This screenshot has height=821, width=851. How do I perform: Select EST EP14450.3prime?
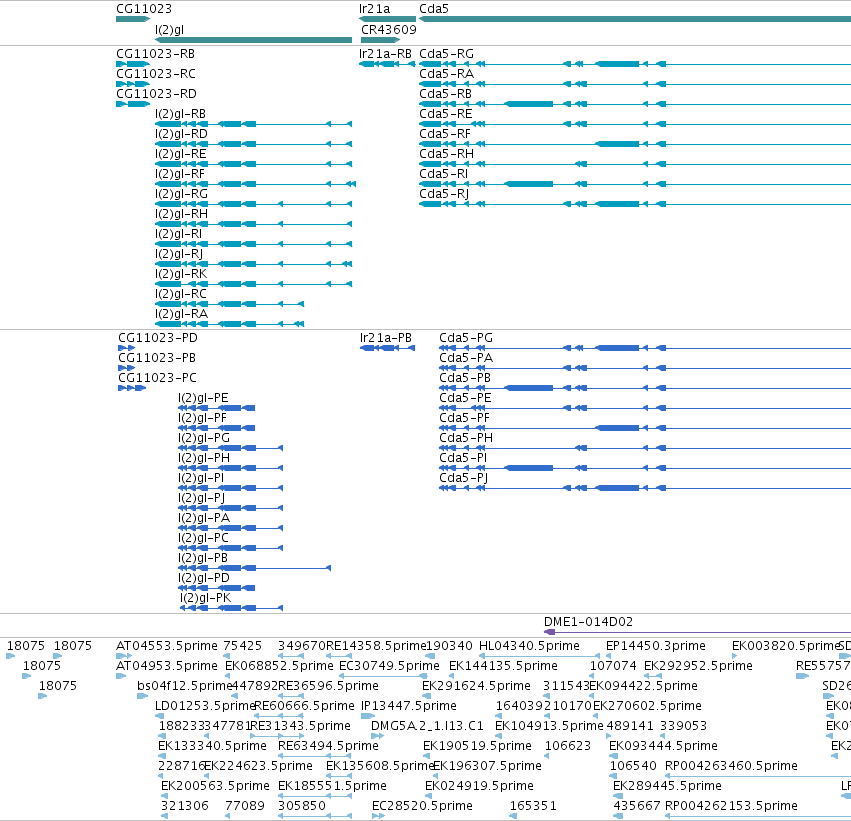[x=656, y=646]
